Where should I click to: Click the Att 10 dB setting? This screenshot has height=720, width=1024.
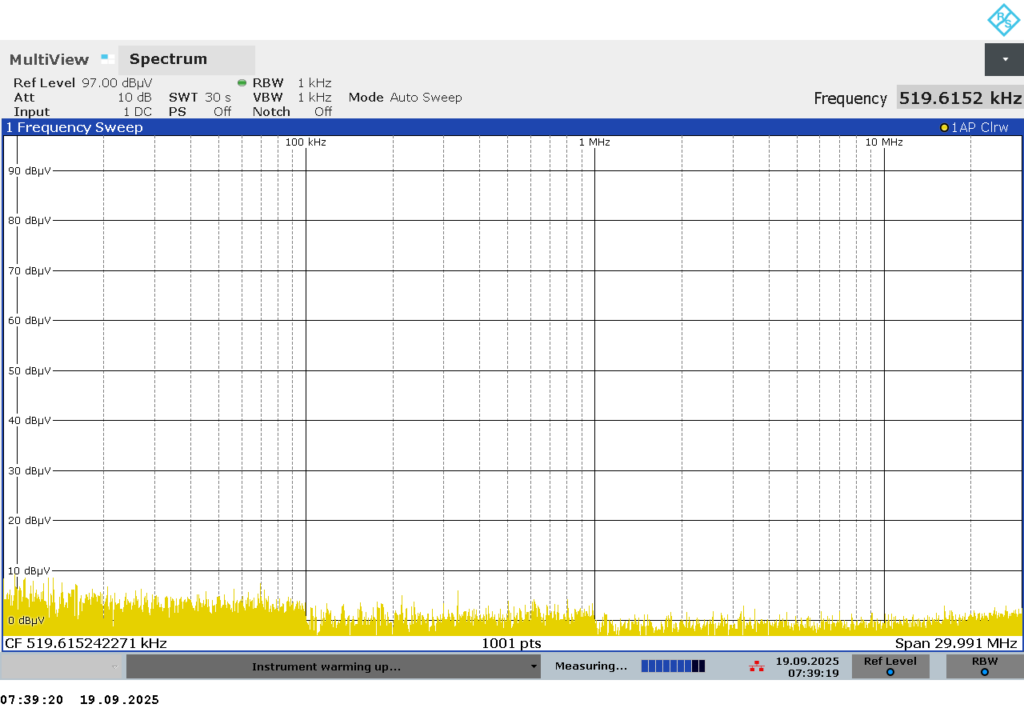(x=82, y=98)
